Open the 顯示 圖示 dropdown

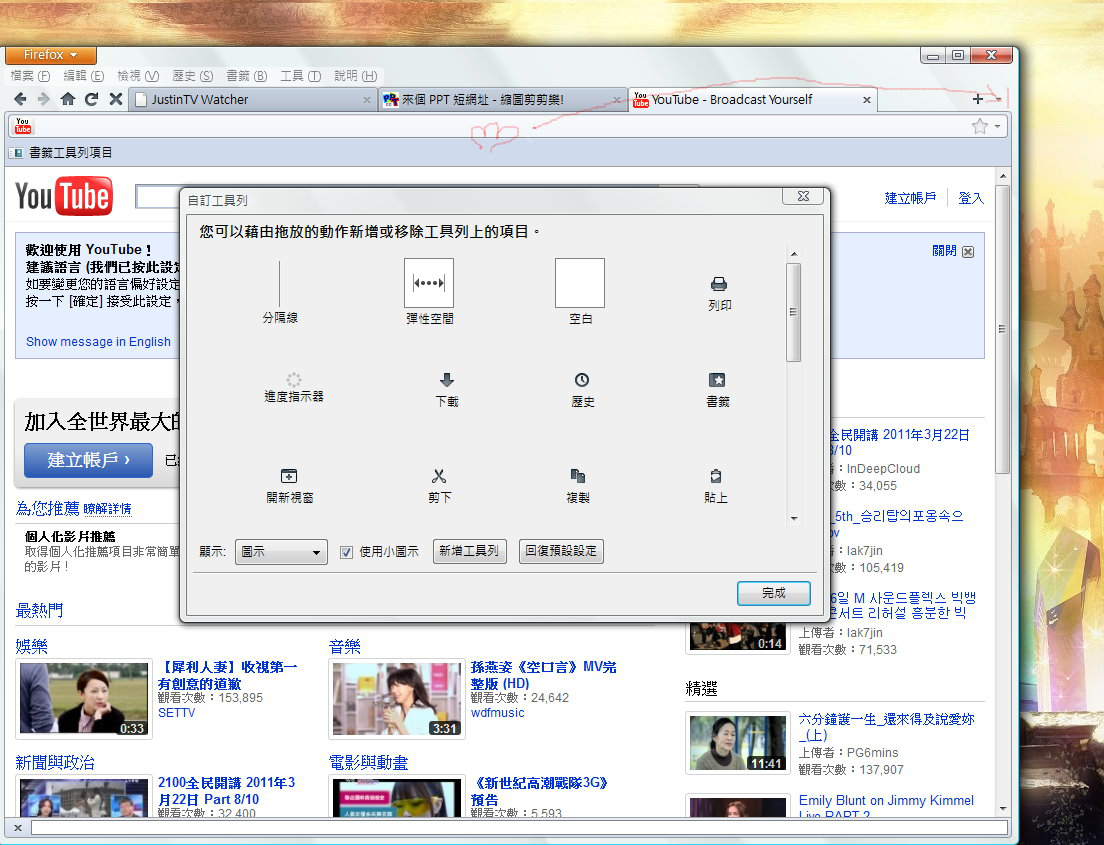[281, 552]
